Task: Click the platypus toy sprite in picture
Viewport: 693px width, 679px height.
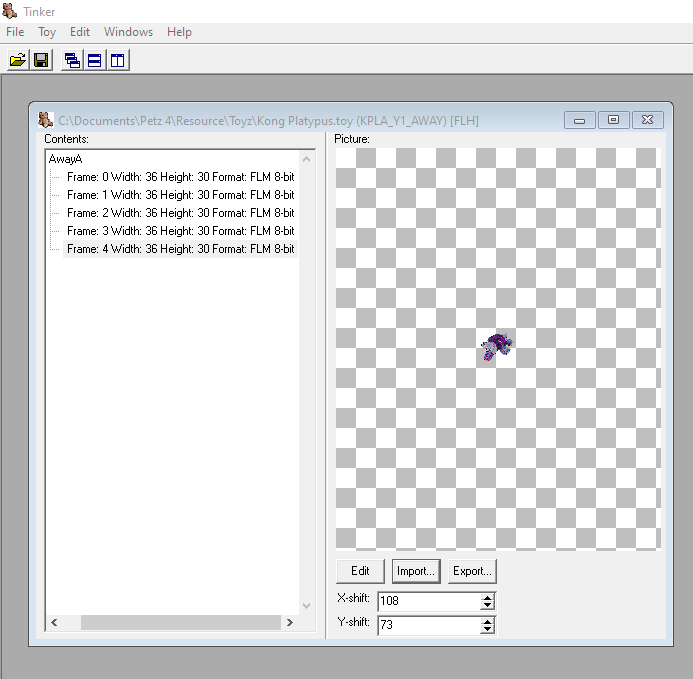Action: point(498,347)
